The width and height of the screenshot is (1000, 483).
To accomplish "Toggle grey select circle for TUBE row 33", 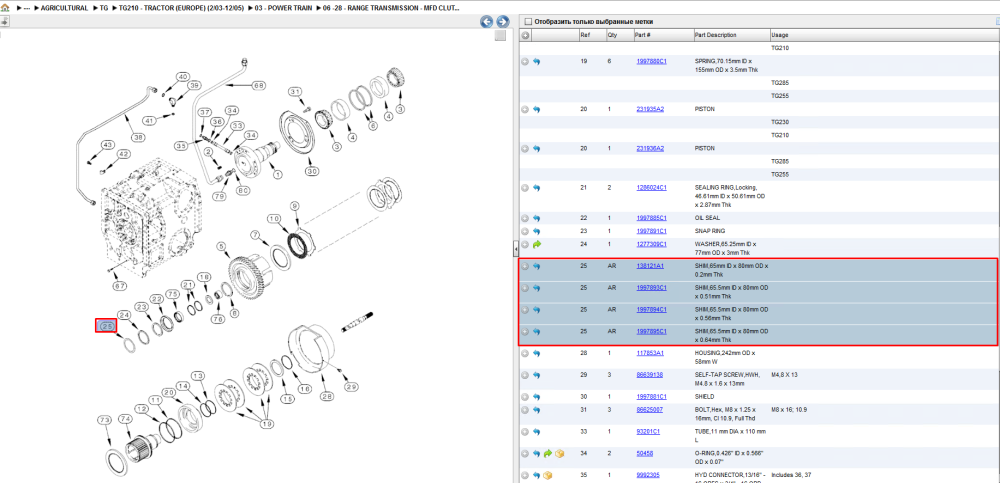I will pyautogui.click(x=525, y=432).
